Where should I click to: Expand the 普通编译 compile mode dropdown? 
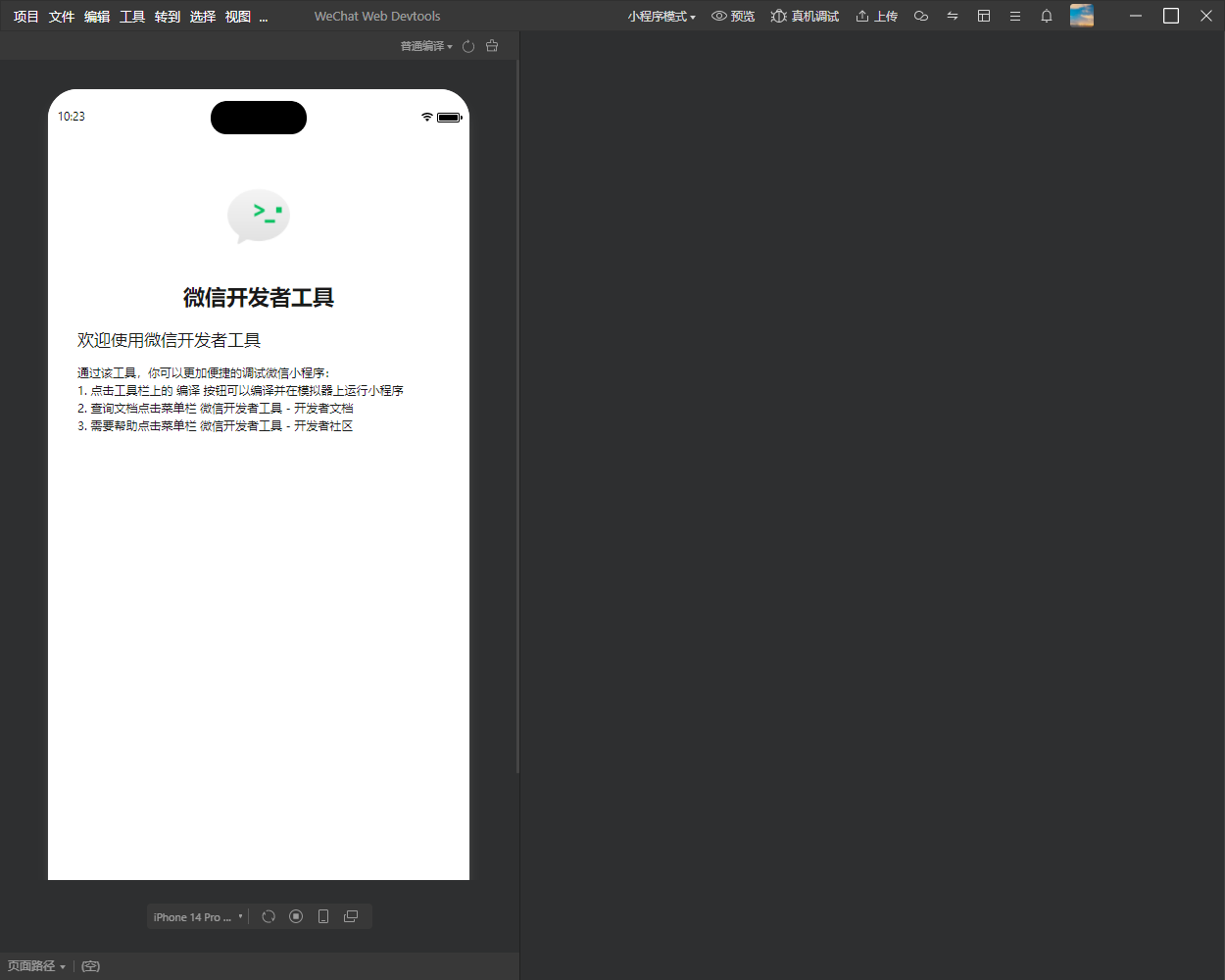(426, 46)
